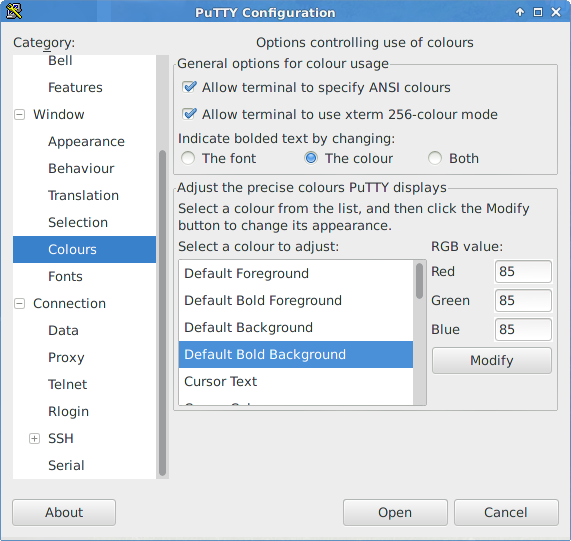Expand the SSH tree node

34,439
